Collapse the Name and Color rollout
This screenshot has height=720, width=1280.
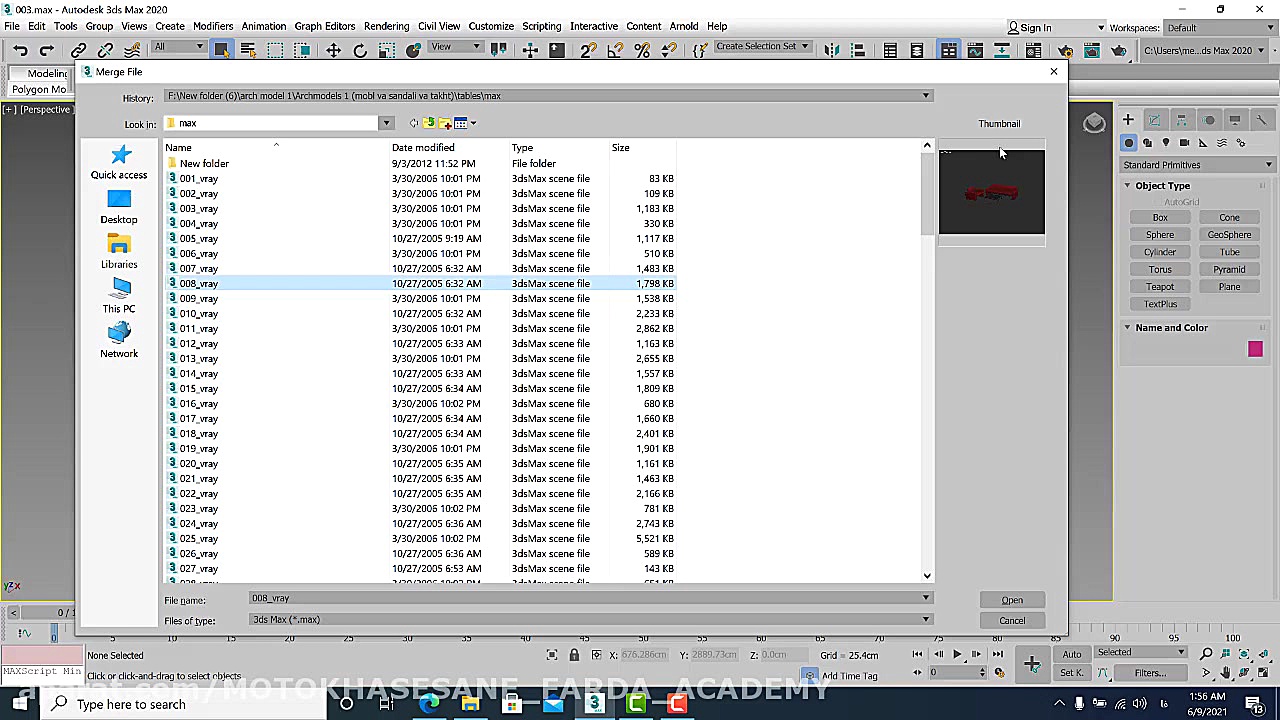pos(1127,328)
